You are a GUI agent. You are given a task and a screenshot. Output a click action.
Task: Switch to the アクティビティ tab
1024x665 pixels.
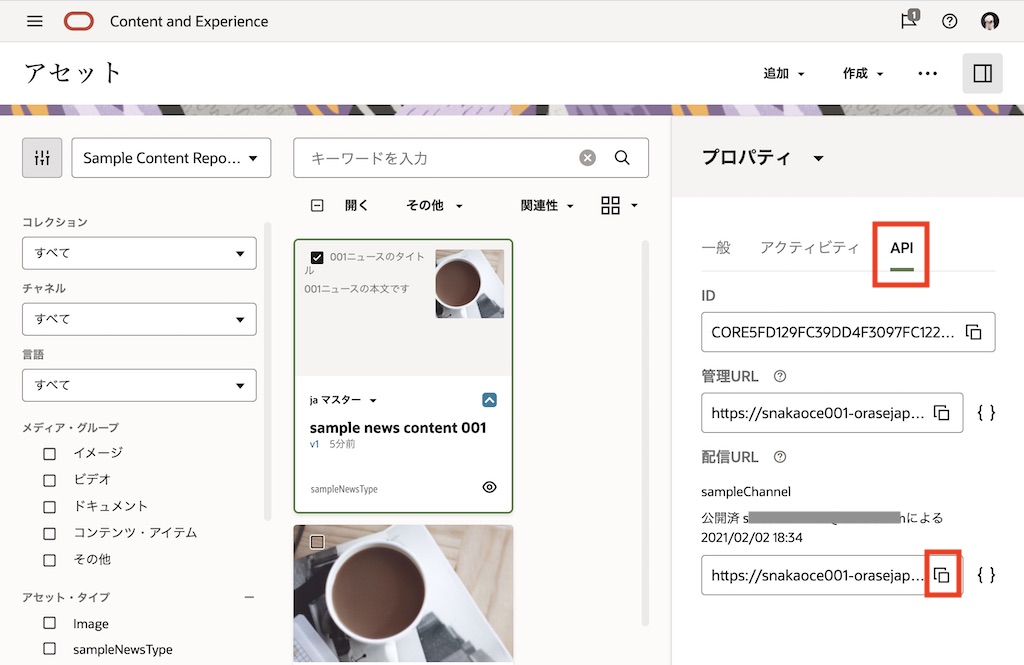click(x=808, y=248)
